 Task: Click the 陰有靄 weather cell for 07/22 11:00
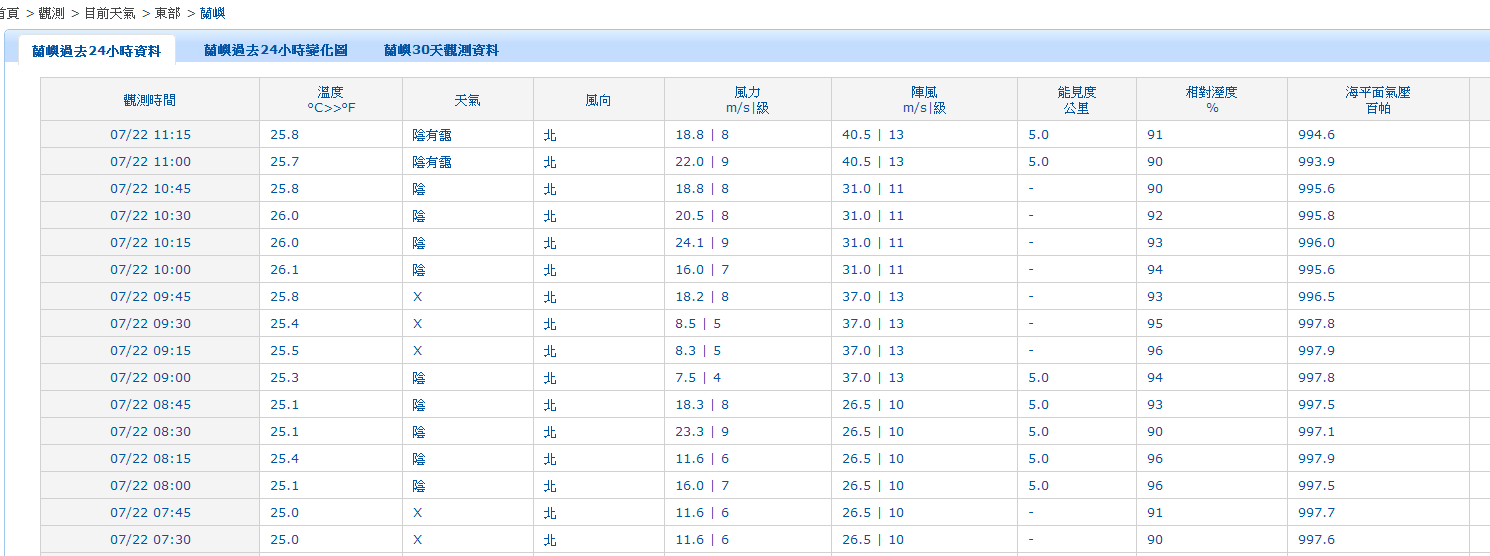tap(432, 162)
